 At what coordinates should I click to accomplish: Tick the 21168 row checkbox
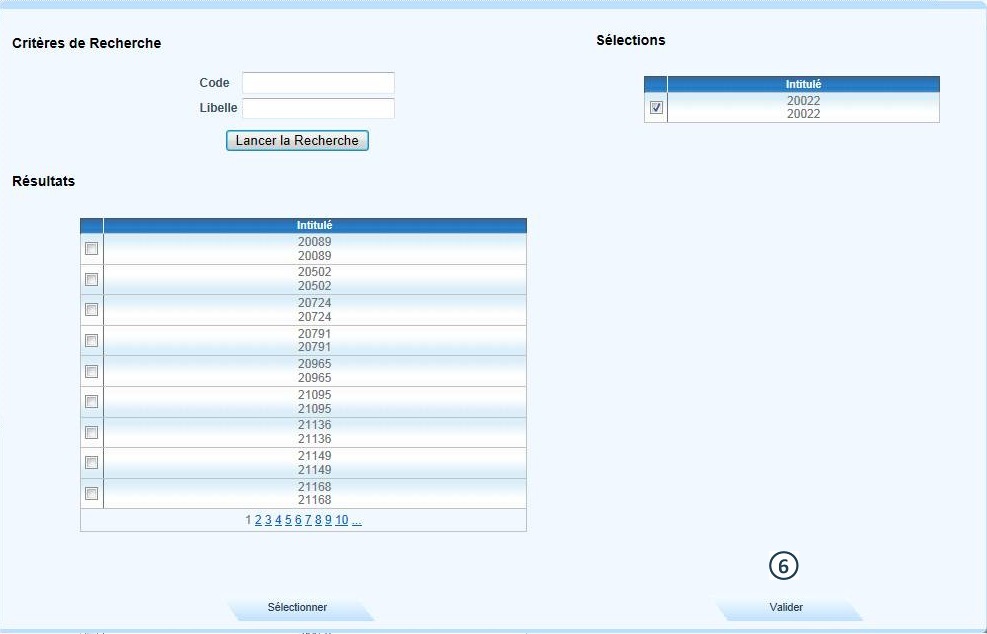click(92, 493)
